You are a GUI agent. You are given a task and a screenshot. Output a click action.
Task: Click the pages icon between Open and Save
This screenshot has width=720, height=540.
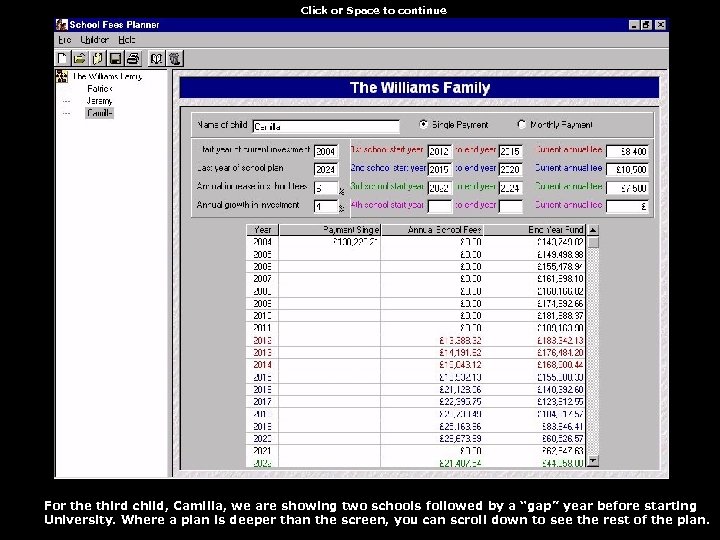tap(97, 58)
